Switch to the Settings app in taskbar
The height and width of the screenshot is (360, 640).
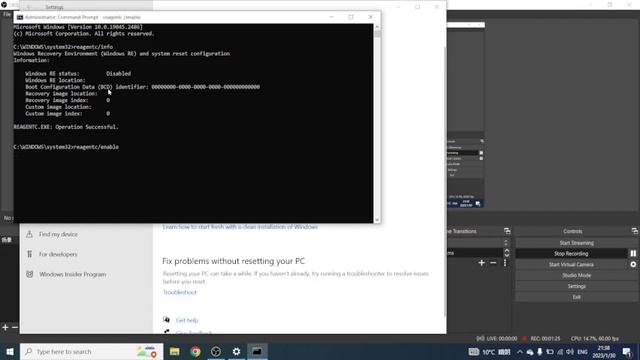tap(236, 351)
